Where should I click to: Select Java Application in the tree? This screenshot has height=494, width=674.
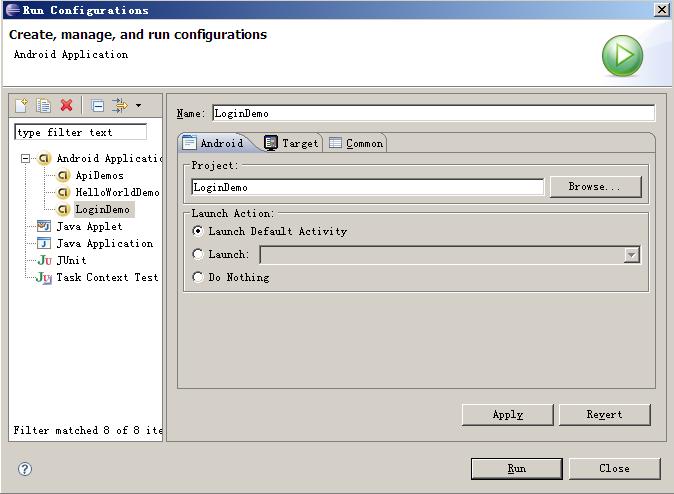pos(105,243)
